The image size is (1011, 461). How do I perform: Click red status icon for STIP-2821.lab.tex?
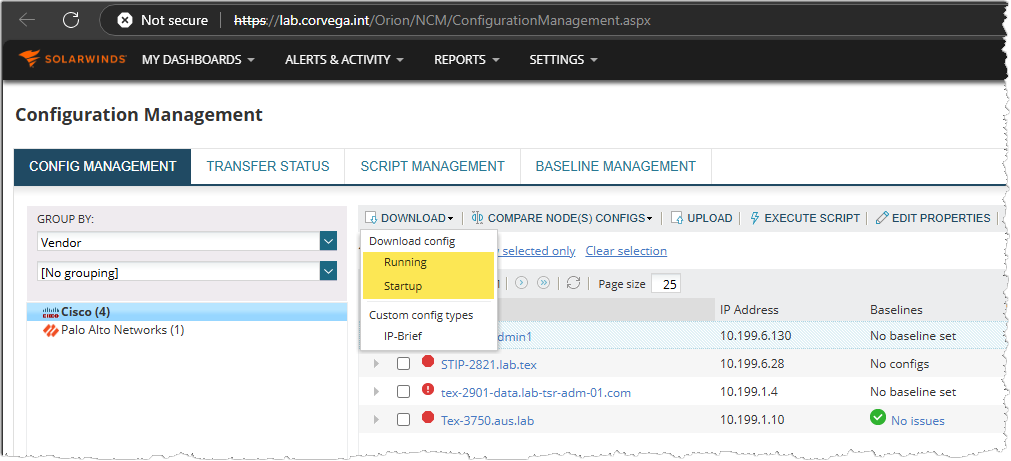tap(427, 362)
